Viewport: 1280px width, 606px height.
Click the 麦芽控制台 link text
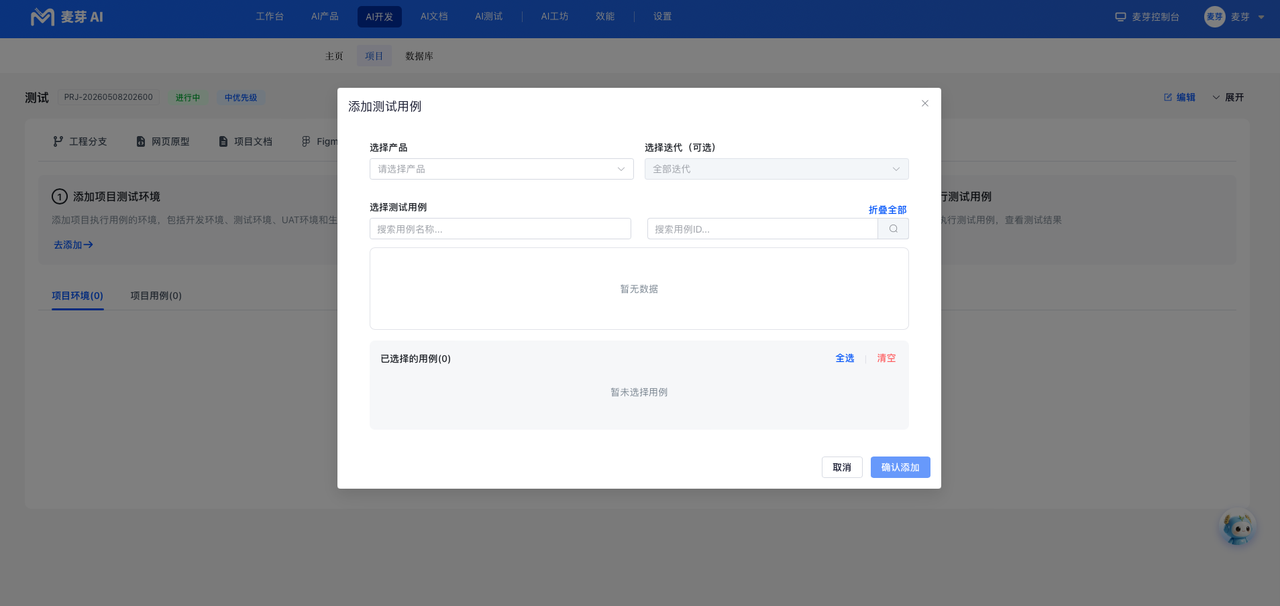point(1156,17)
